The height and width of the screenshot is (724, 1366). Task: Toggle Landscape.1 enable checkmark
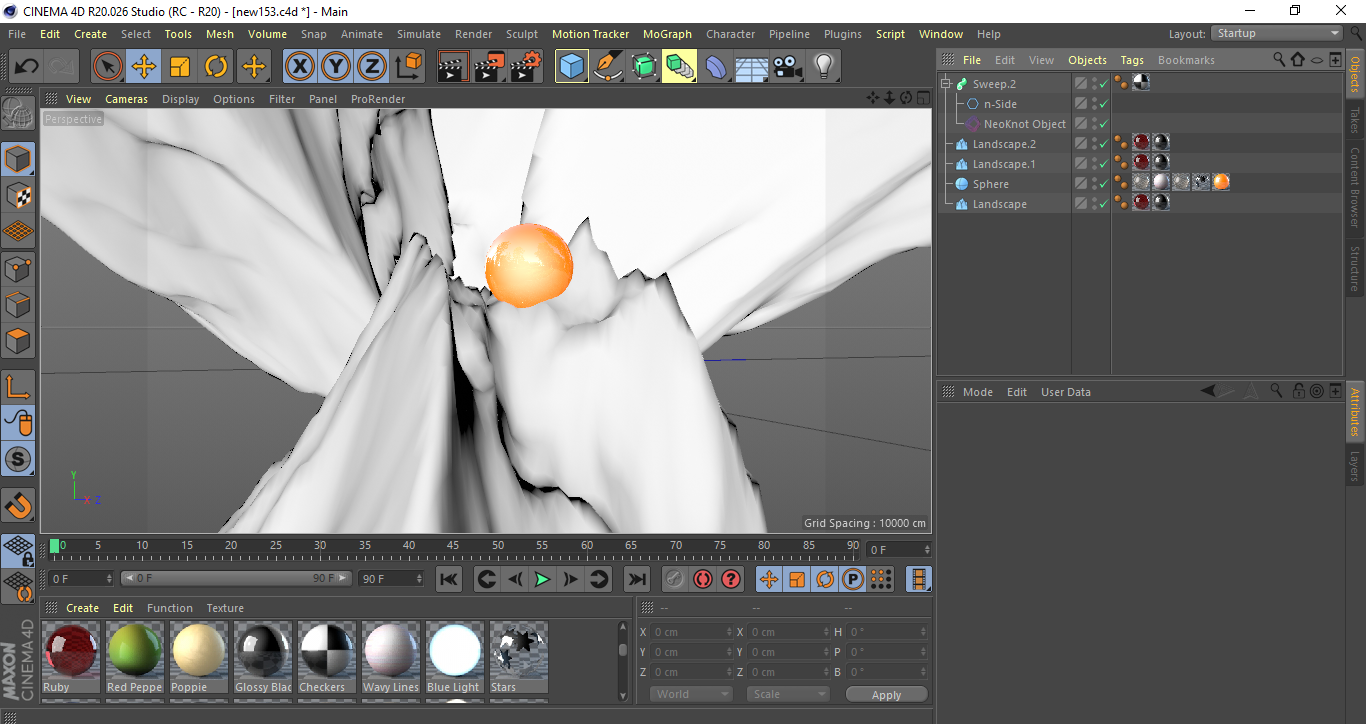point(1103,164)
